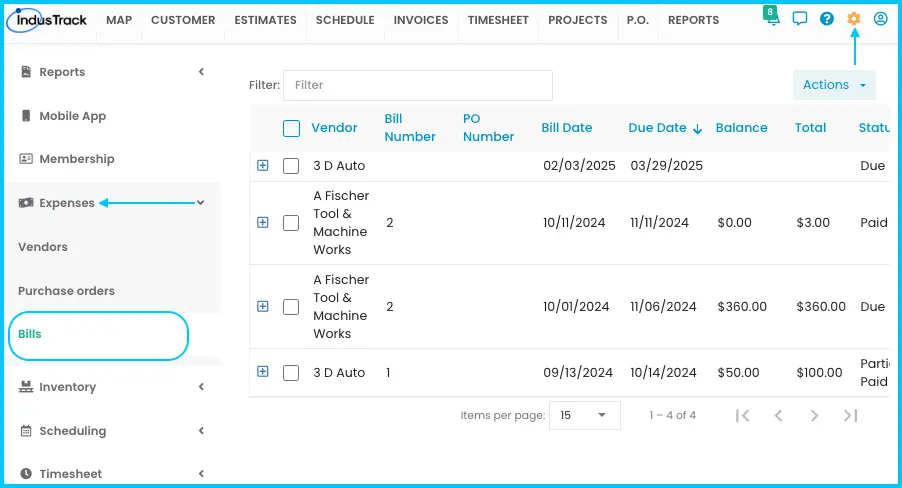Viewport: 902px width, 488px height.
Task: Open the notifications bell with badge 8
Action: pyautogui.click(x=771, y=17)
